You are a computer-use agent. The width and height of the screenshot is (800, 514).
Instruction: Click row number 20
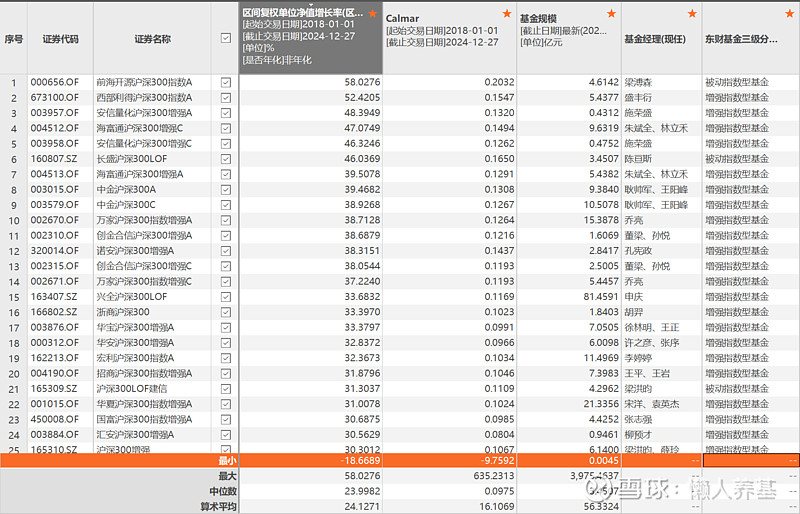pos(14,374)
